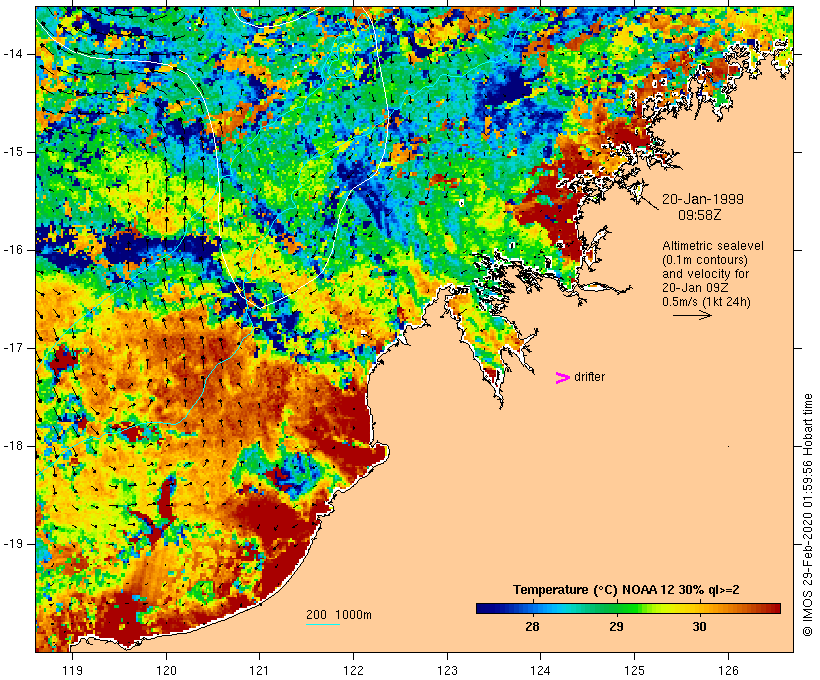
Task: Click the latitude axis label -19
Action: pos(12,544)
